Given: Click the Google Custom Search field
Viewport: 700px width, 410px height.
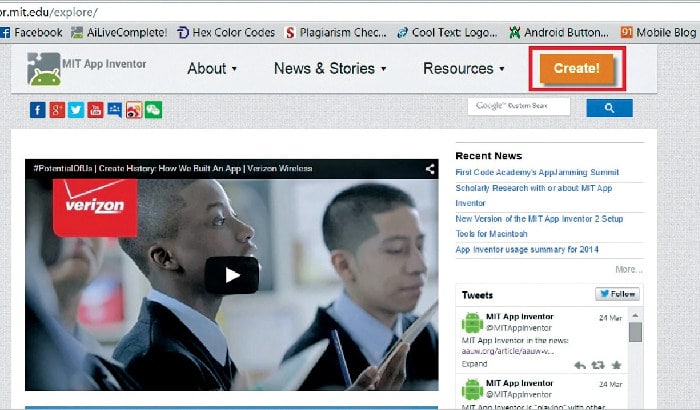Looking at the screenshot, I should click(519, 106).
